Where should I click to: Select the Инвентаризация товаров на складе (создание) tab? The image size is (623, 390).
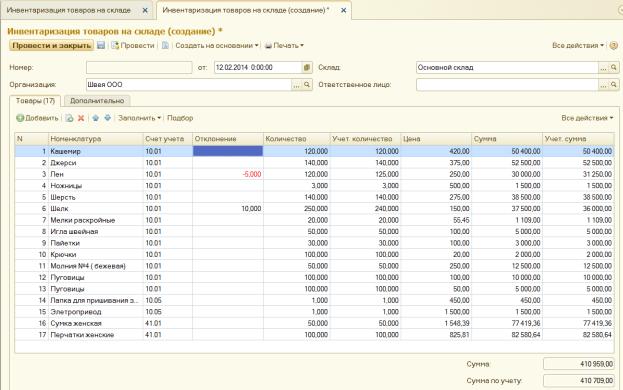pos(246,10)
